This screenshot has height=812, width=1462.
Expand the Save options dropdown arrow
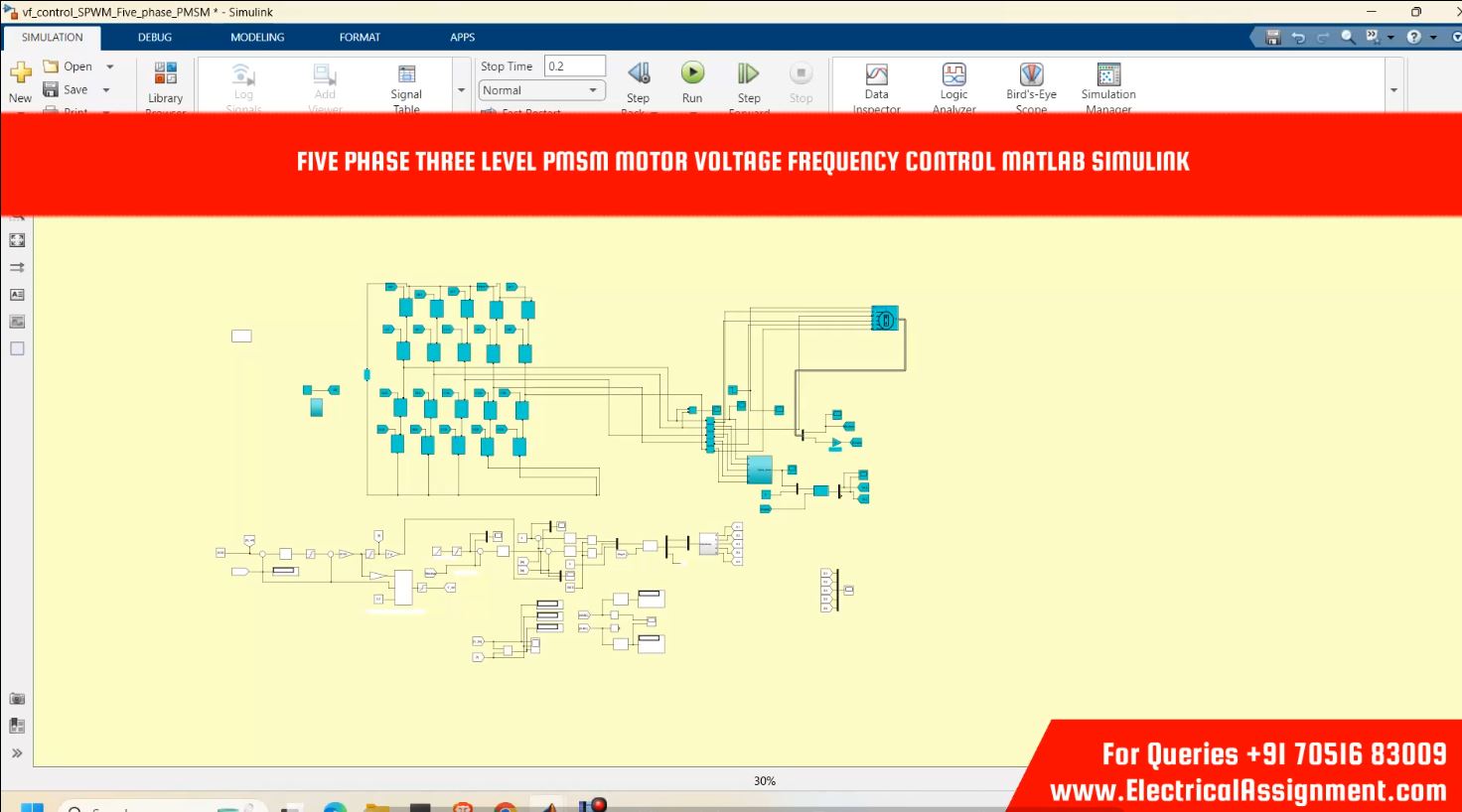tap(106, 90)
